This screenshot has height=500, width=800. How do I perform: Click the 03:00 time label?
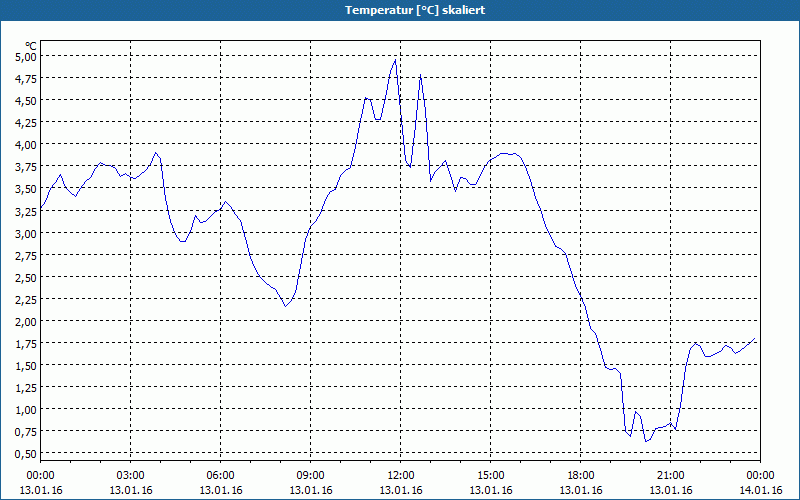pyautogui.click(x=131, y=476)
